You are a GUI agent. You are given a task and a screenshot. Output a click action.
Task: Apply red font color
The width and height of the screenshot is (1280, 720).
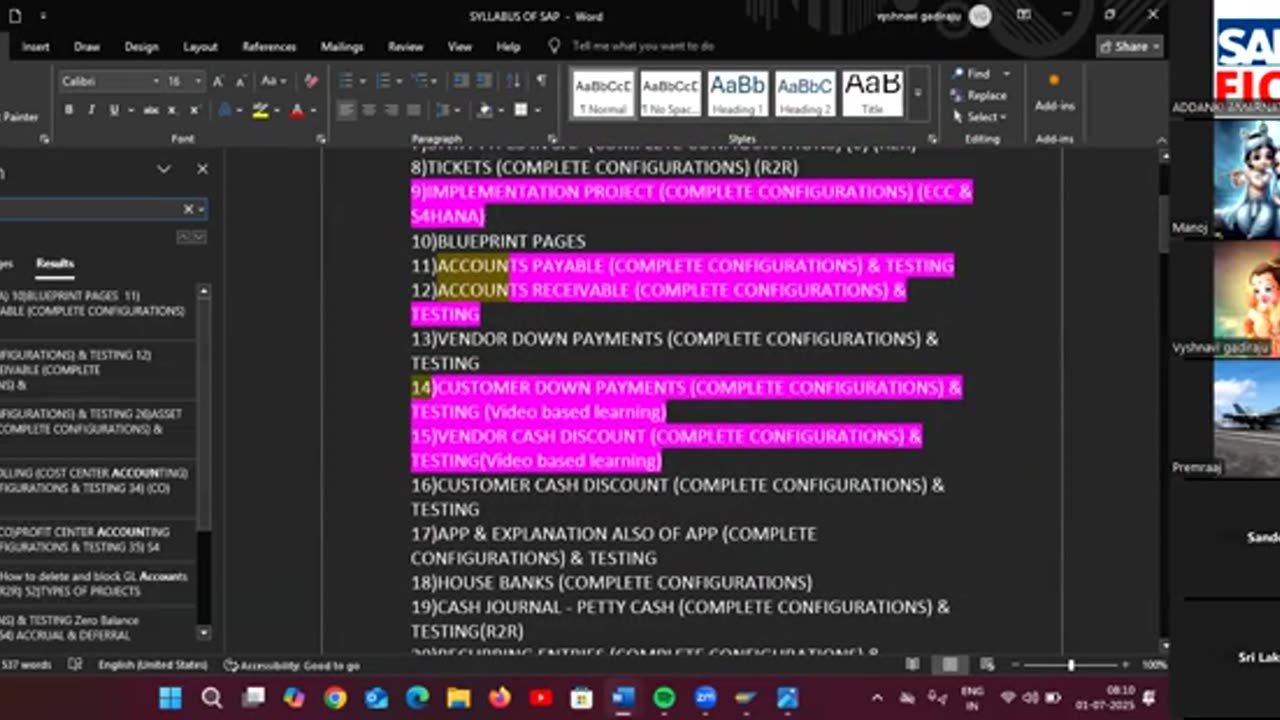tap(297, 110)
